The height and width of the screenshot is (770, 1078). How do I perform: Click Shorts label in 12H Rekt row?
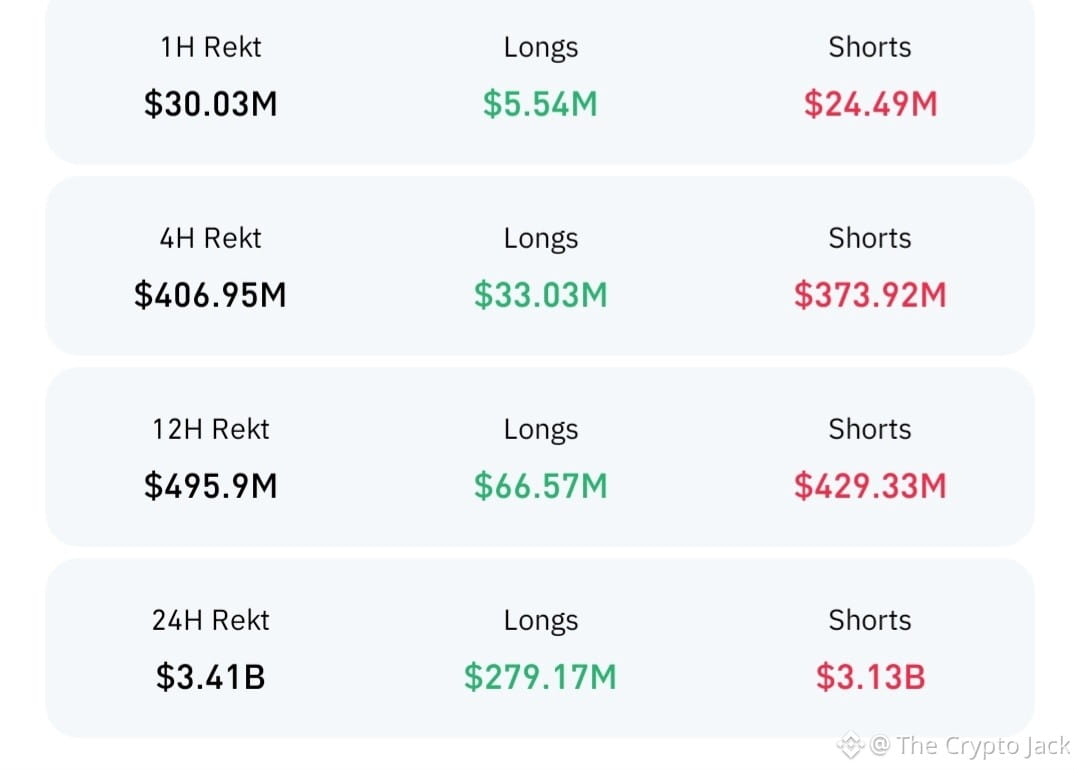point(870,430)
